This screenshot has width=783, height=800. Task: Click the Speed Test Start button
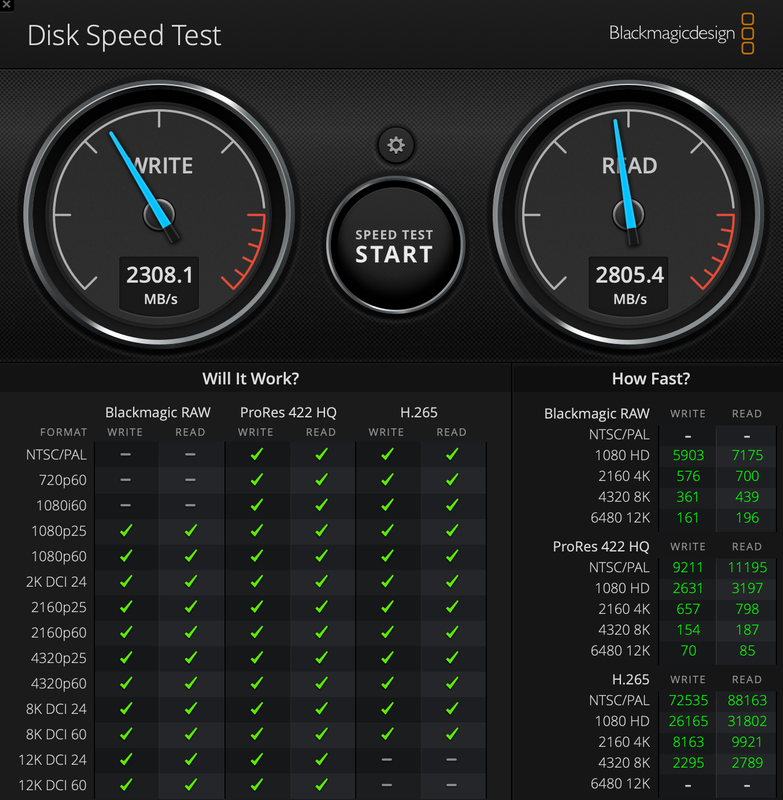395,245
